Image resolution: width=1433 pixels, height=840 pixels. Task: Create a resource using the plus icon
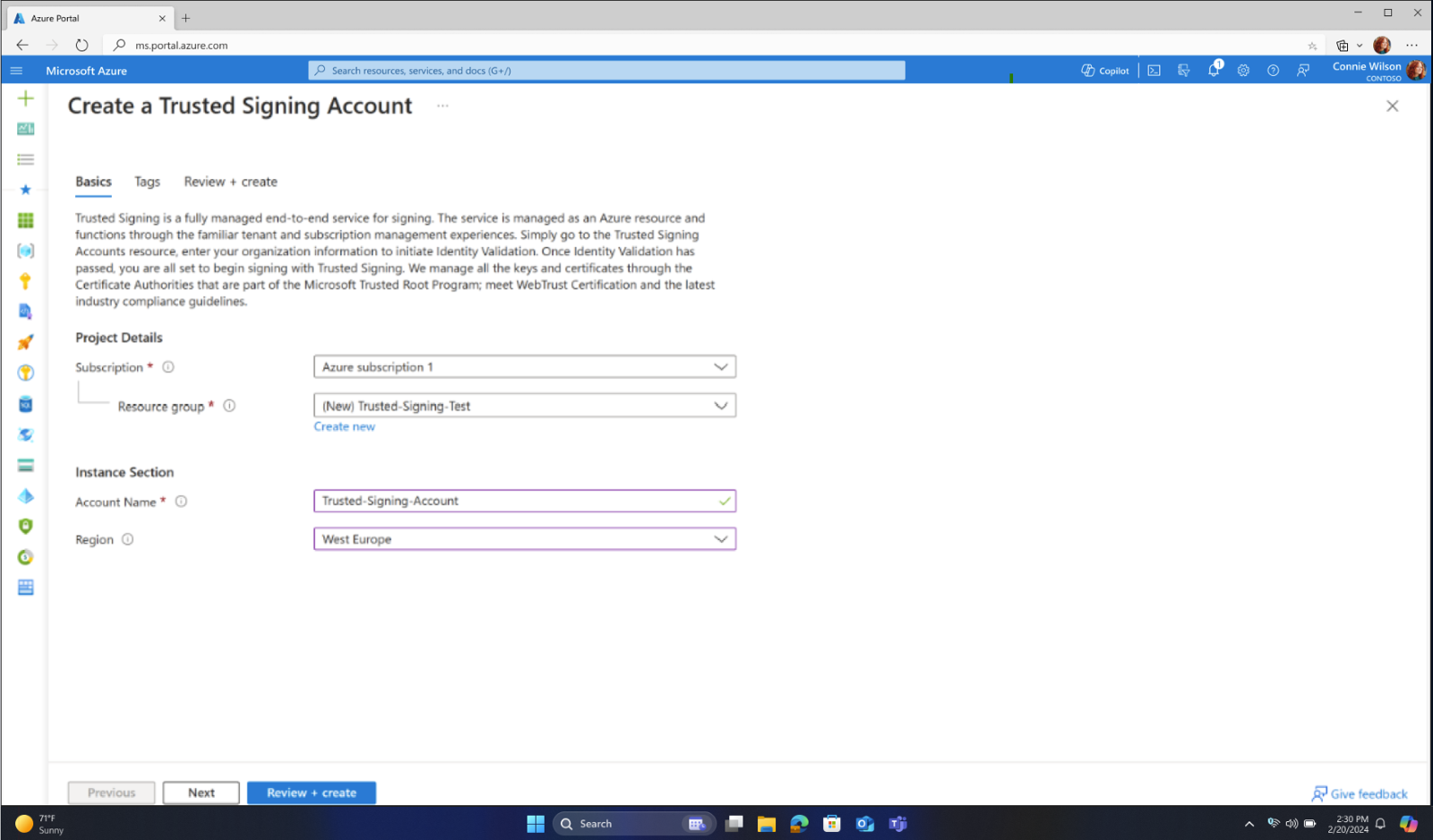click(x=26, y=99)
